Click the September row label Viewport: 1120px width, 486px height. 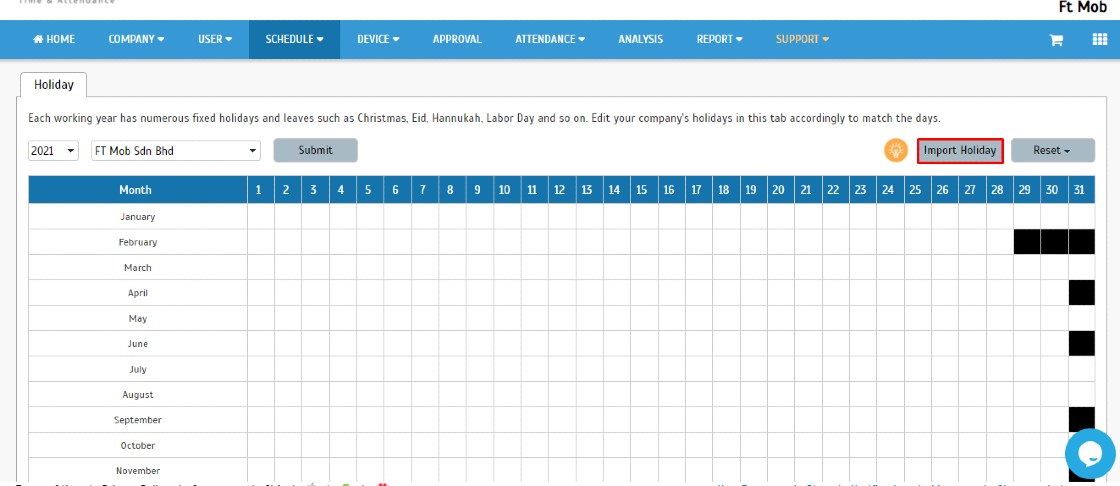138,420
